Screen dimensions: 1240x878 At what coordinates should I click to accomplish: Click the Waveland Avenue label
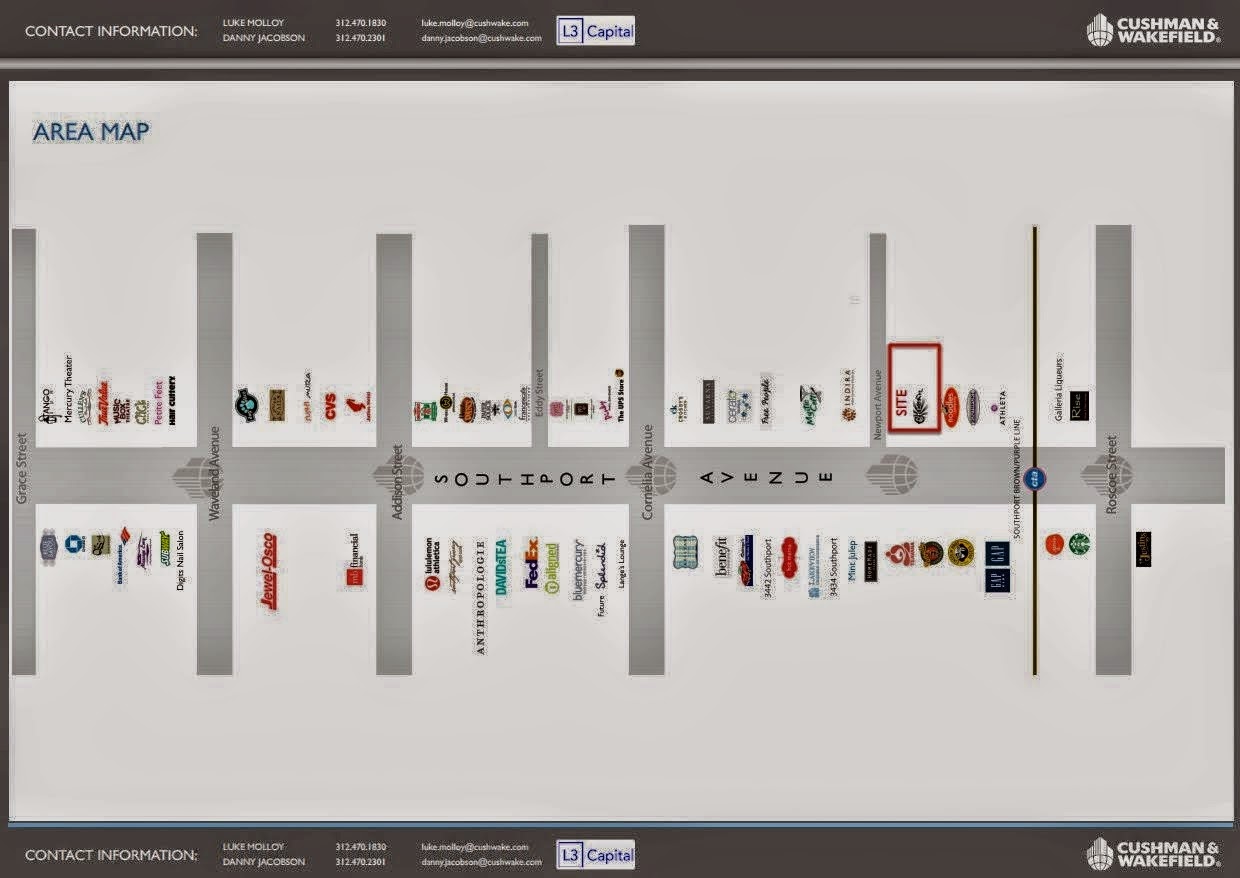213,474
